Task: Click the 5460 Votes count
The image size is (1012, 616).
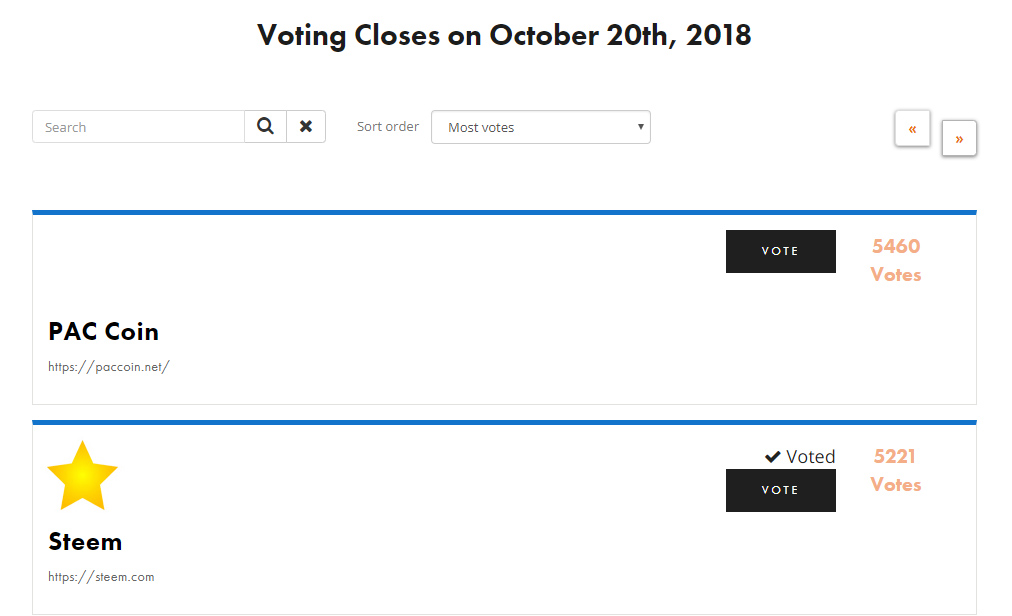Action: click(x=896, y=260)
